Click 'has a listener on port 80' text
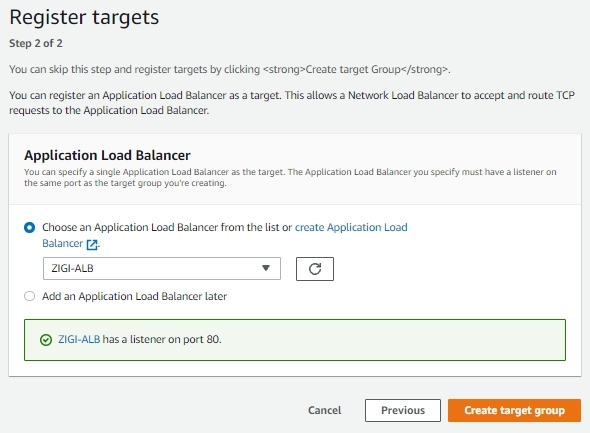Image resolution: width=590 pixels, height=433 pixels. (162, 339)
